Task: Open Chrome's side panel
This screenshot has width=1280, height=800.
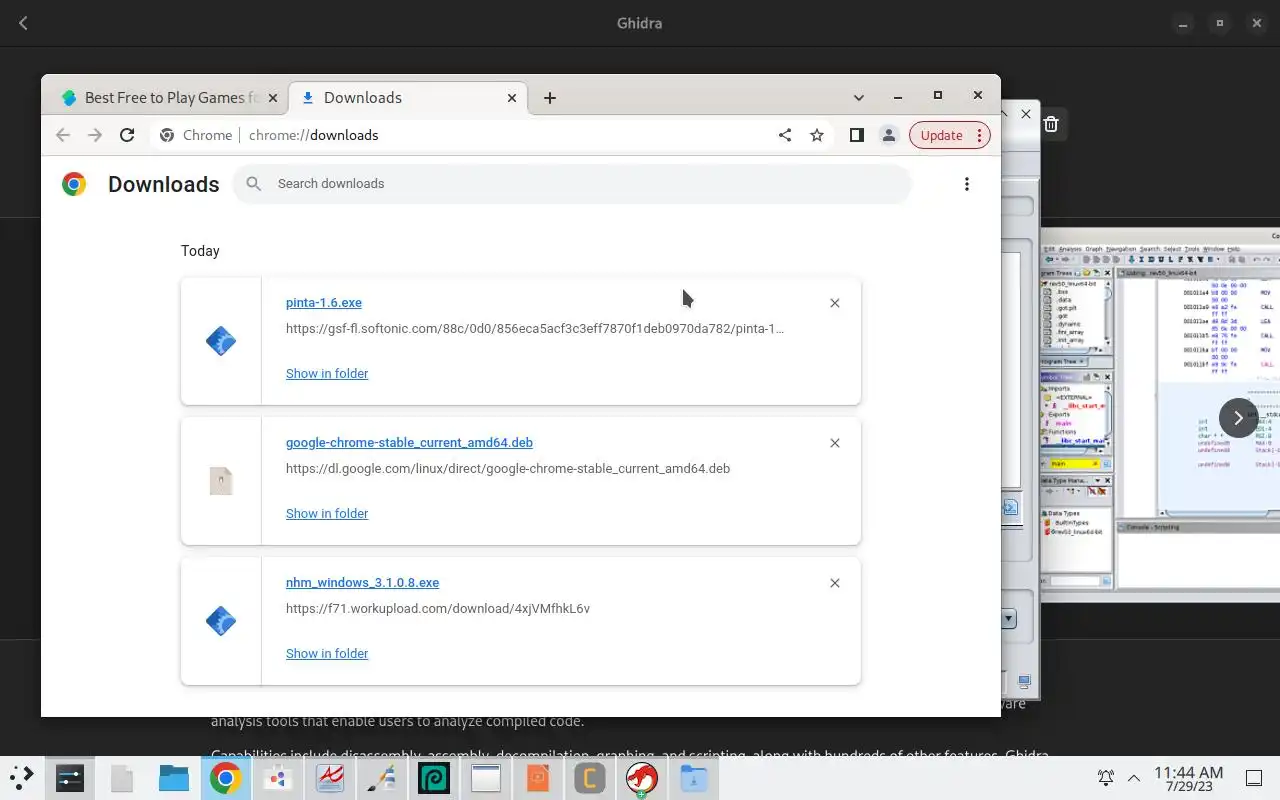Action: pyautogui.click(x=856, y=135)
